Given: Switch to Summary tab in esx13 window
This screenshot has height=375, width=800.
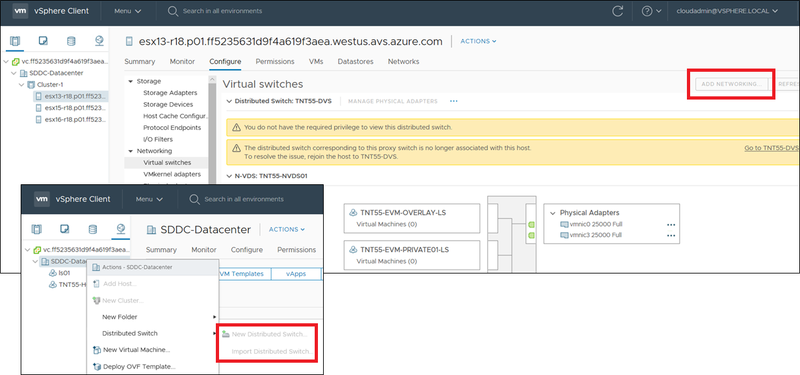Looking at the screenshot, I should (140, 61).
